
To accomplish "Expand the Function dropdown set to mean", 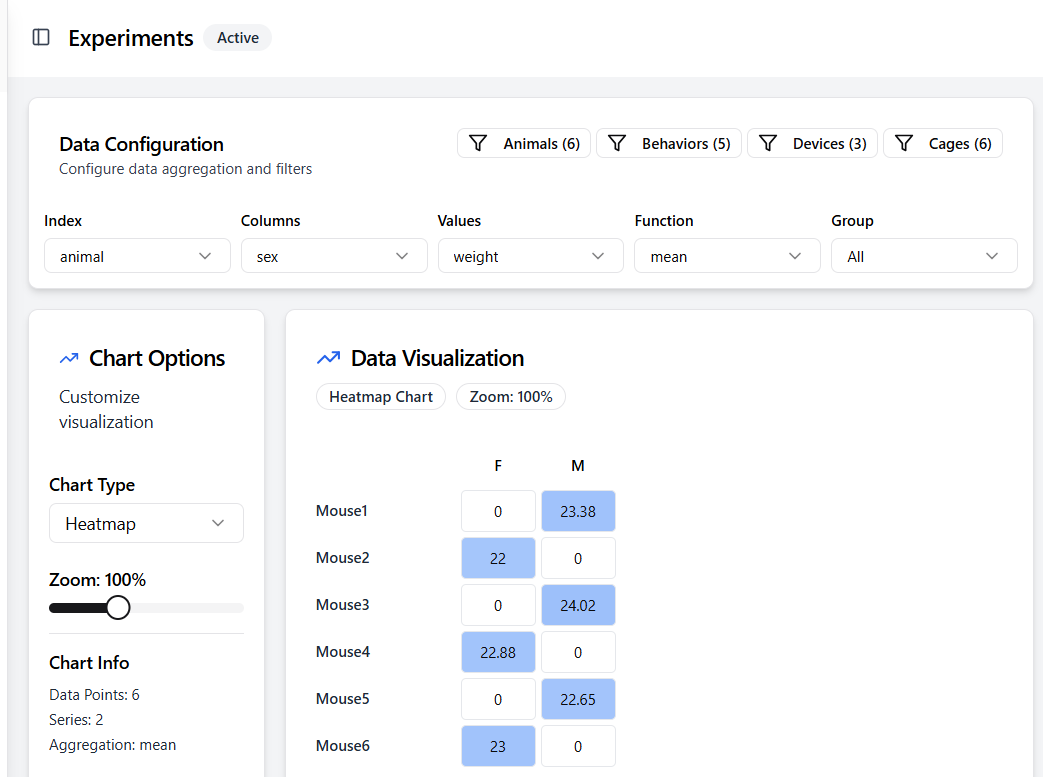I will pyautogui.click(x=727, y=256).
